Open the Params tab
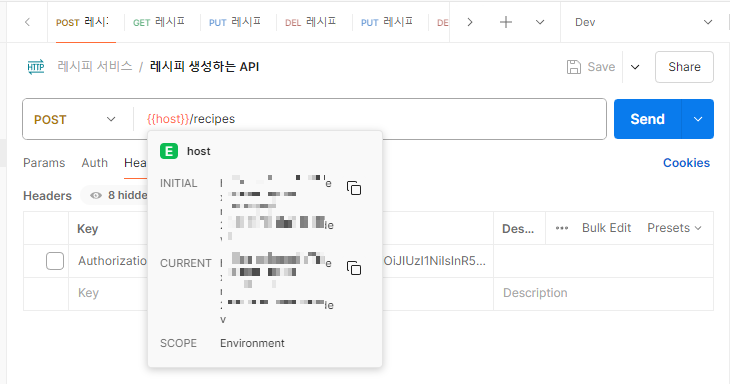 pyautogui.click(x=44, y=163)
